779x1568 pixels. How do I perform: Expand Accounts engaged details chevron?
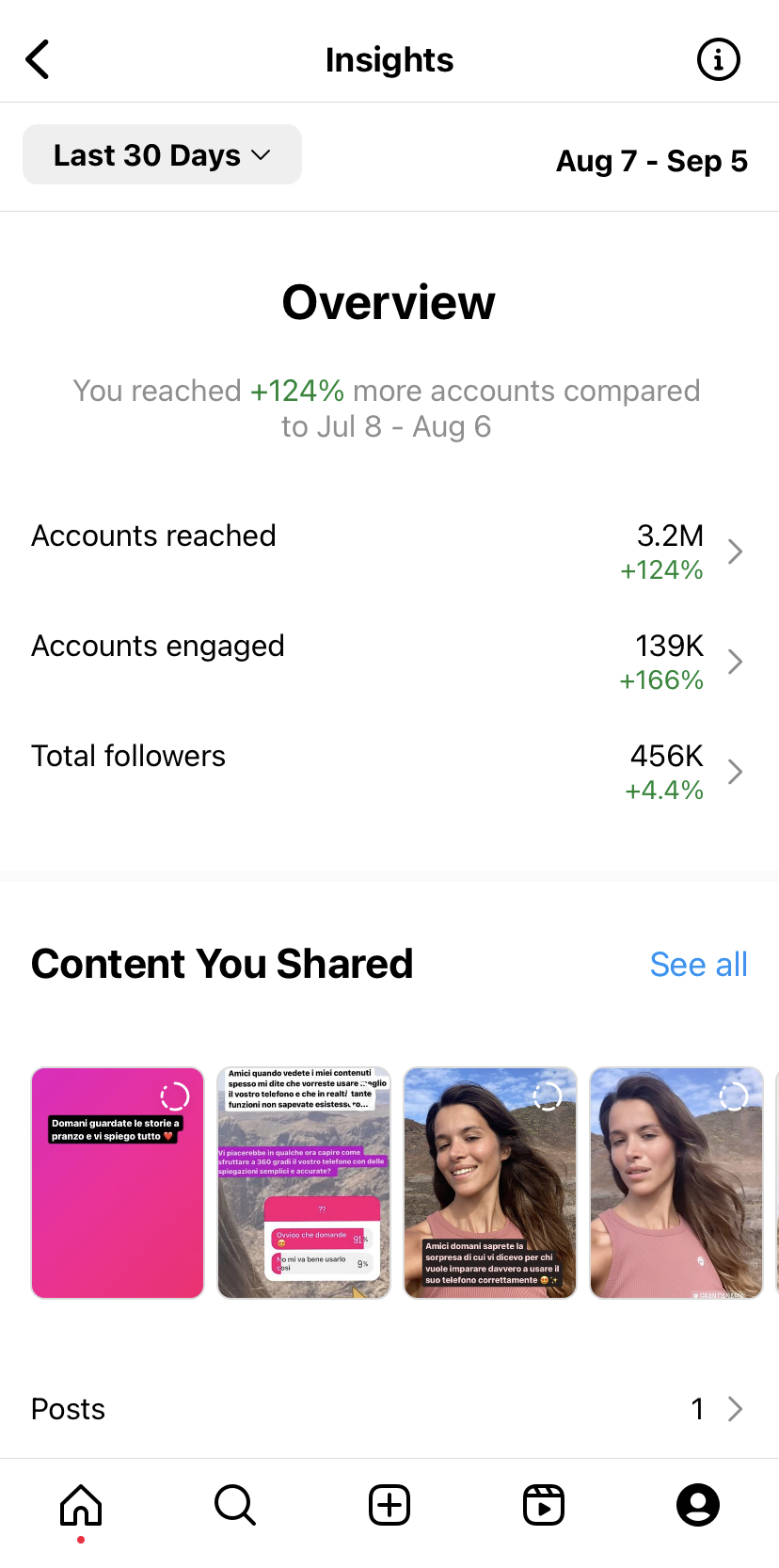736,662
